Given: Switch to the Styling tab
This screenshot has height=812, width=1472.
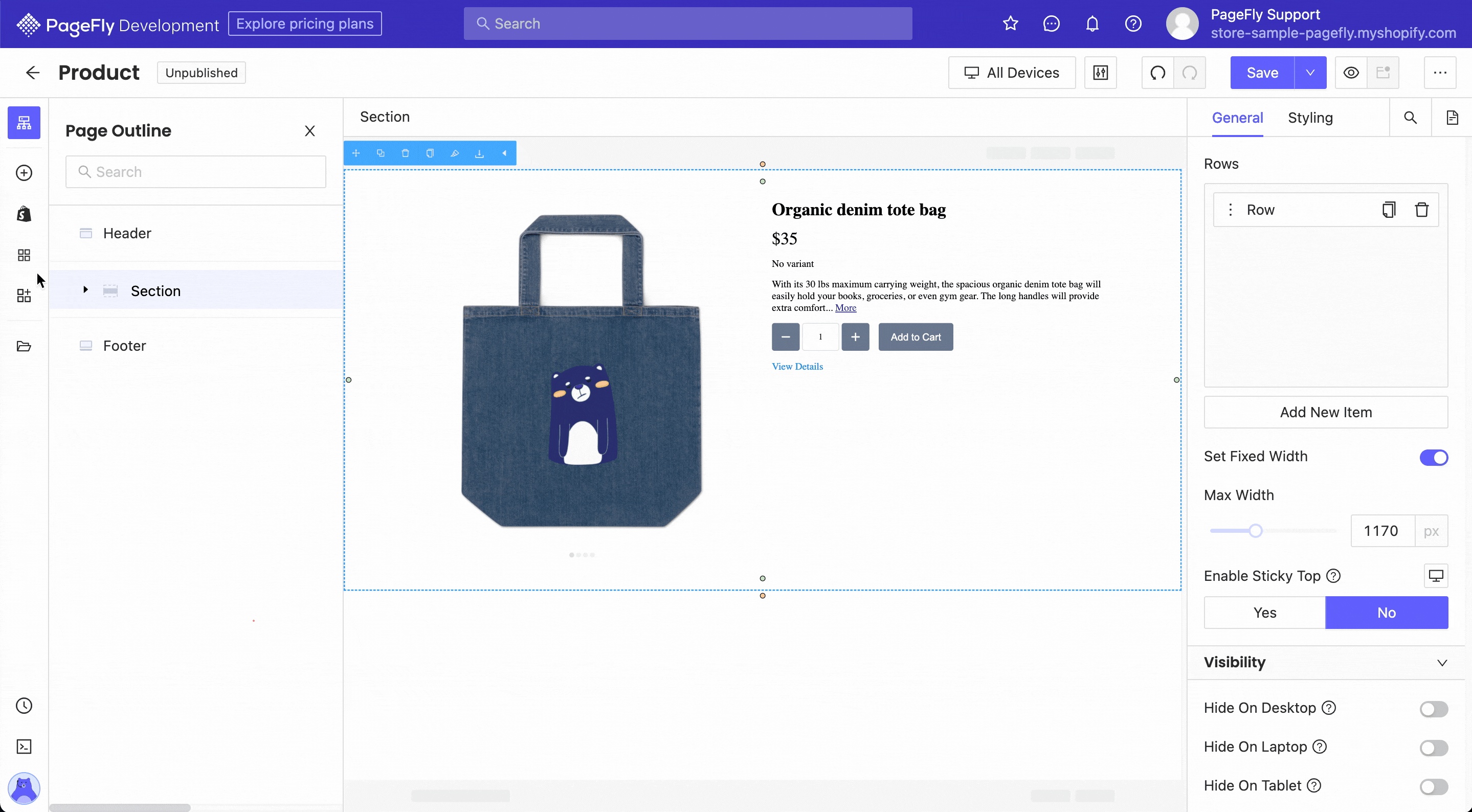Looking at the screenshot, I should (x=1310, y=118).
